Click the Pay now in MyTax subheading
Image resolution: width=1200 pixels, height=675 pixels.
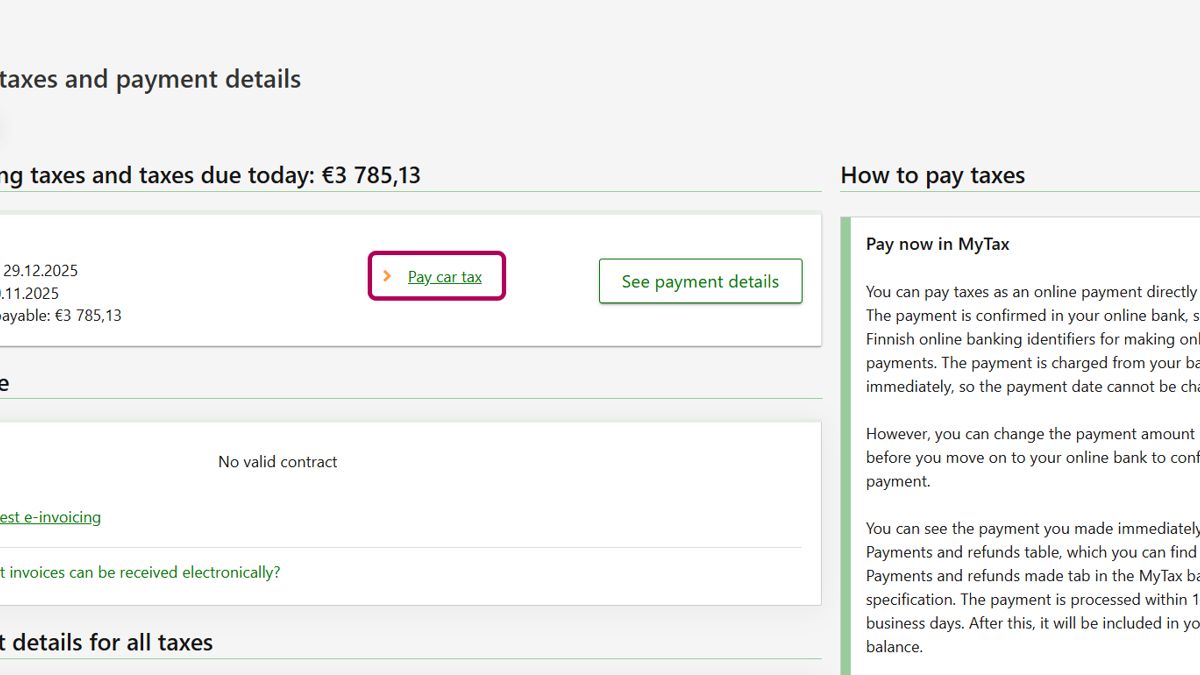937,244
